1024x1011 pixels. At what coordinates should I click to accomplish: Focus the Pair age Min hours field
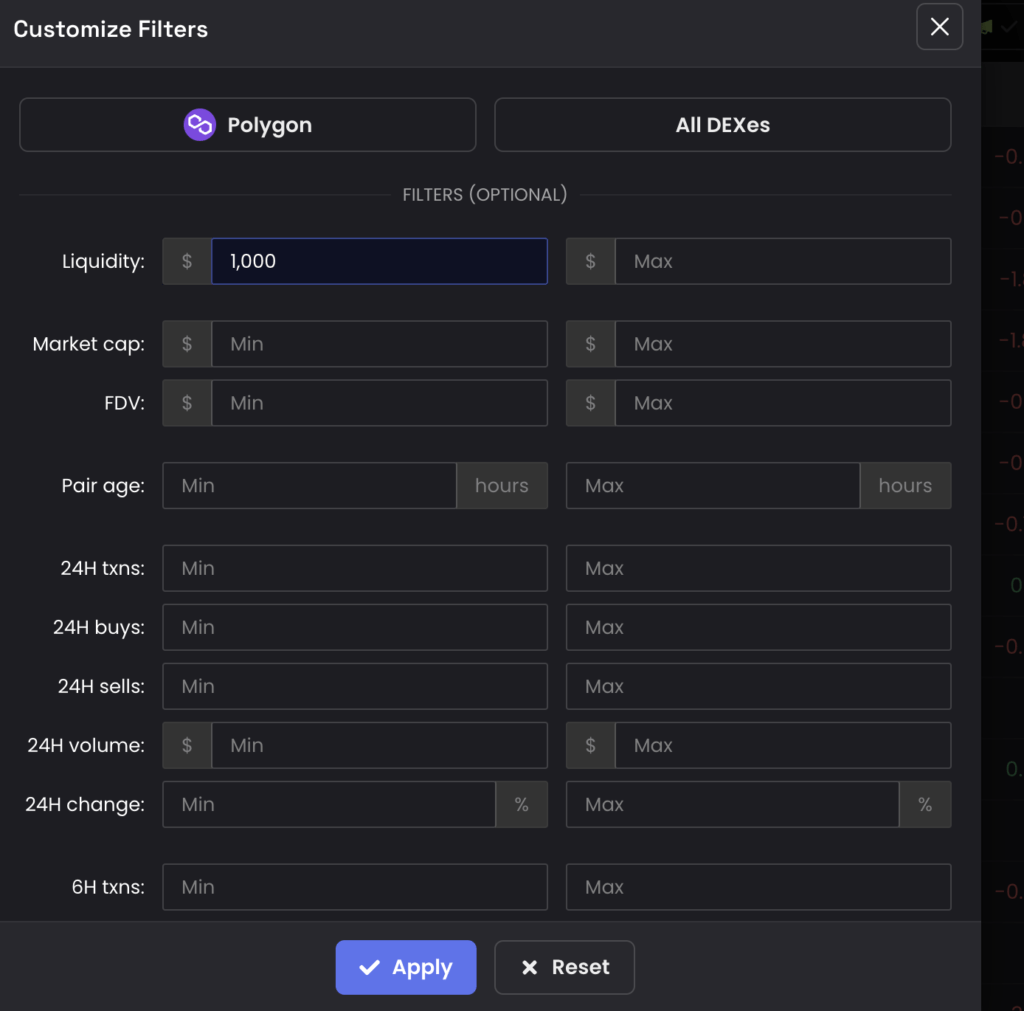pyautogui.click(x=309, y=486)
